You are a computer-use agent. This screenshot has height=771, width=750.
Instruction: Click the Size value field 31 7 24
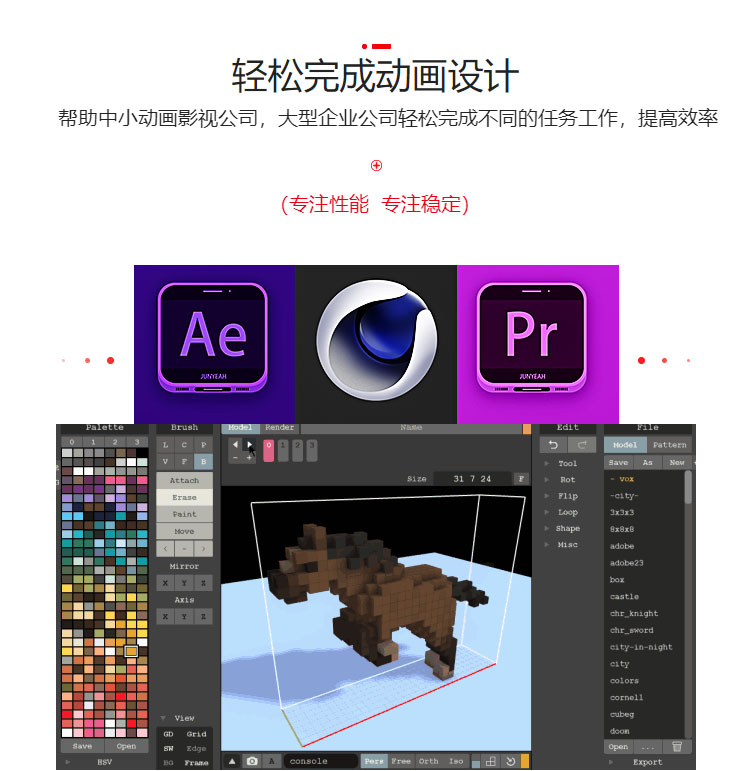472,478
